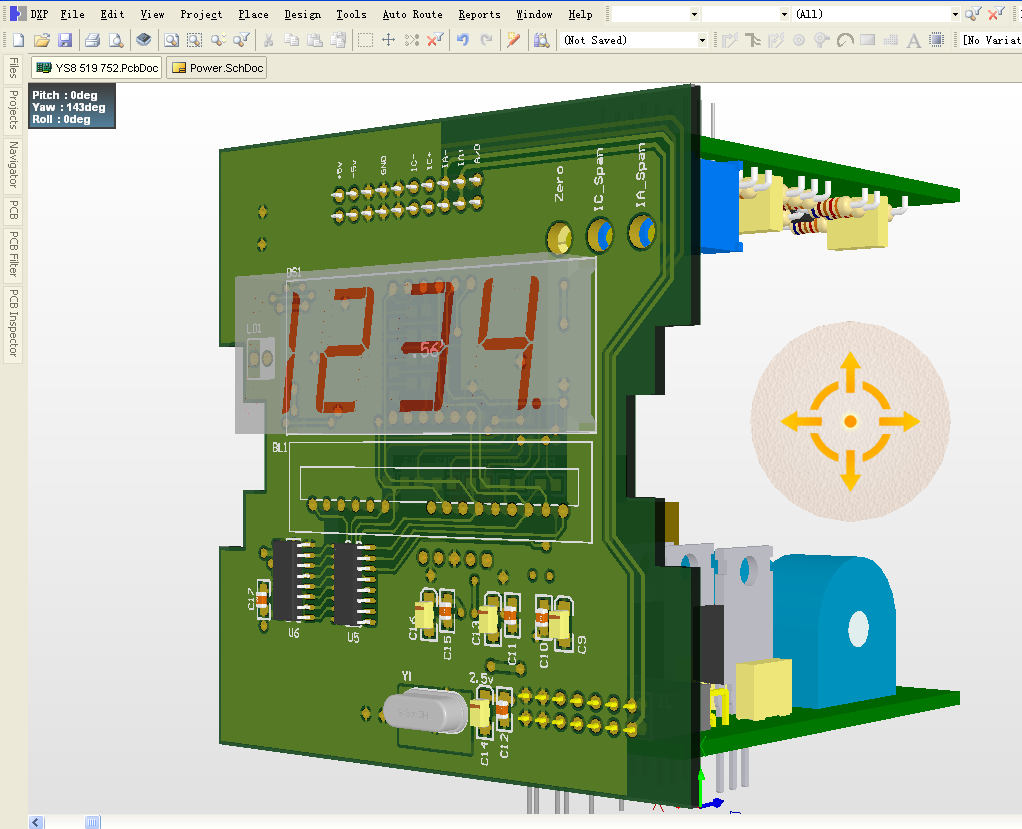
Task: Redo the last undone action
Action: click(486, 40)
